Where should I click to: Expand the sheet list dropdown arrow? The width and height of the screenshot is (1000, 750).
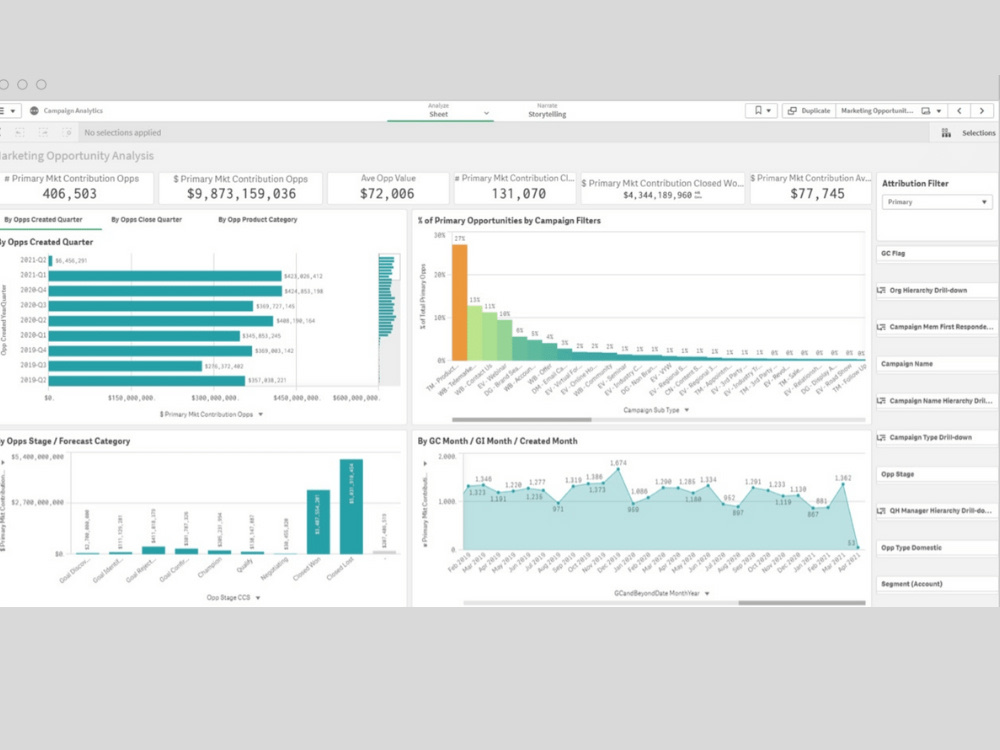point(939,111)
